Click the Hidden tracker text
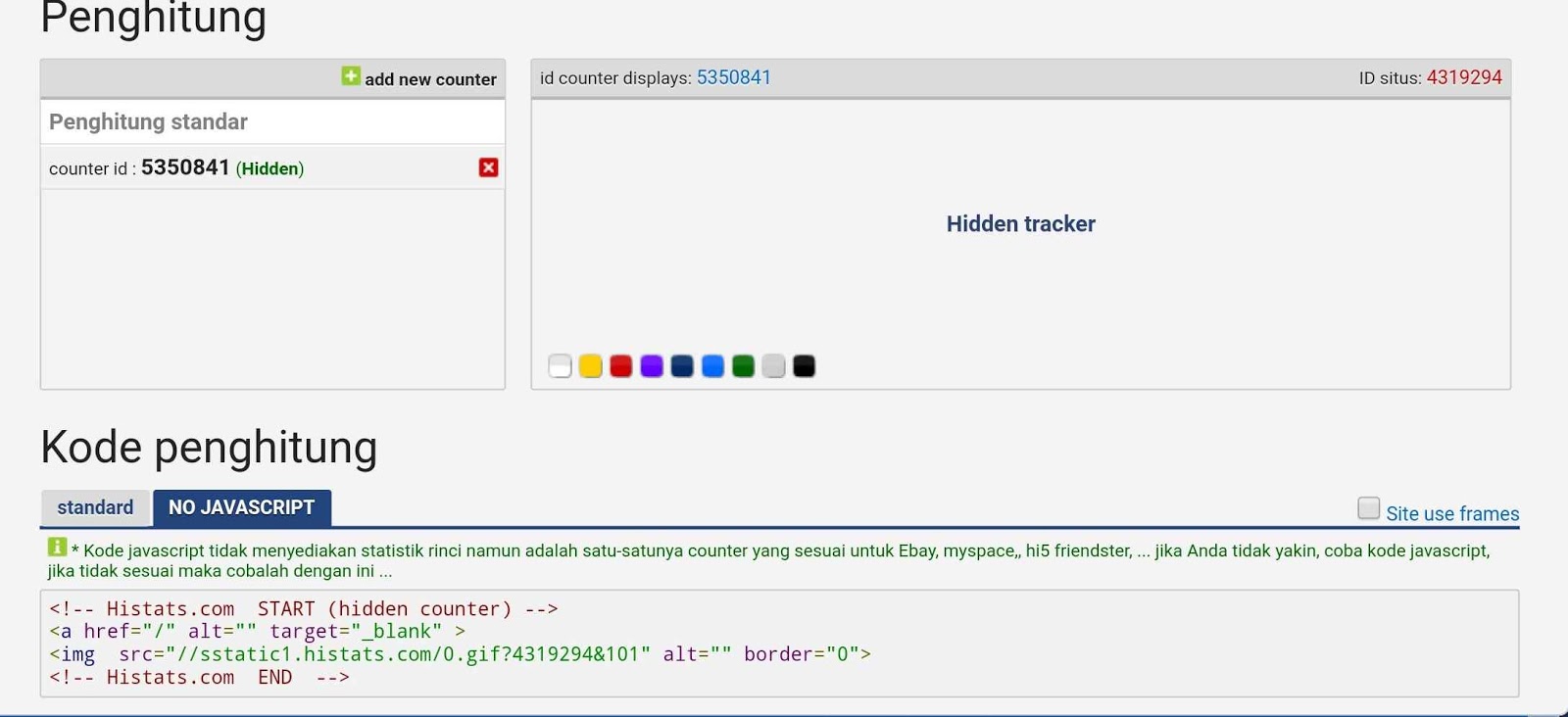 point(1020,223)
